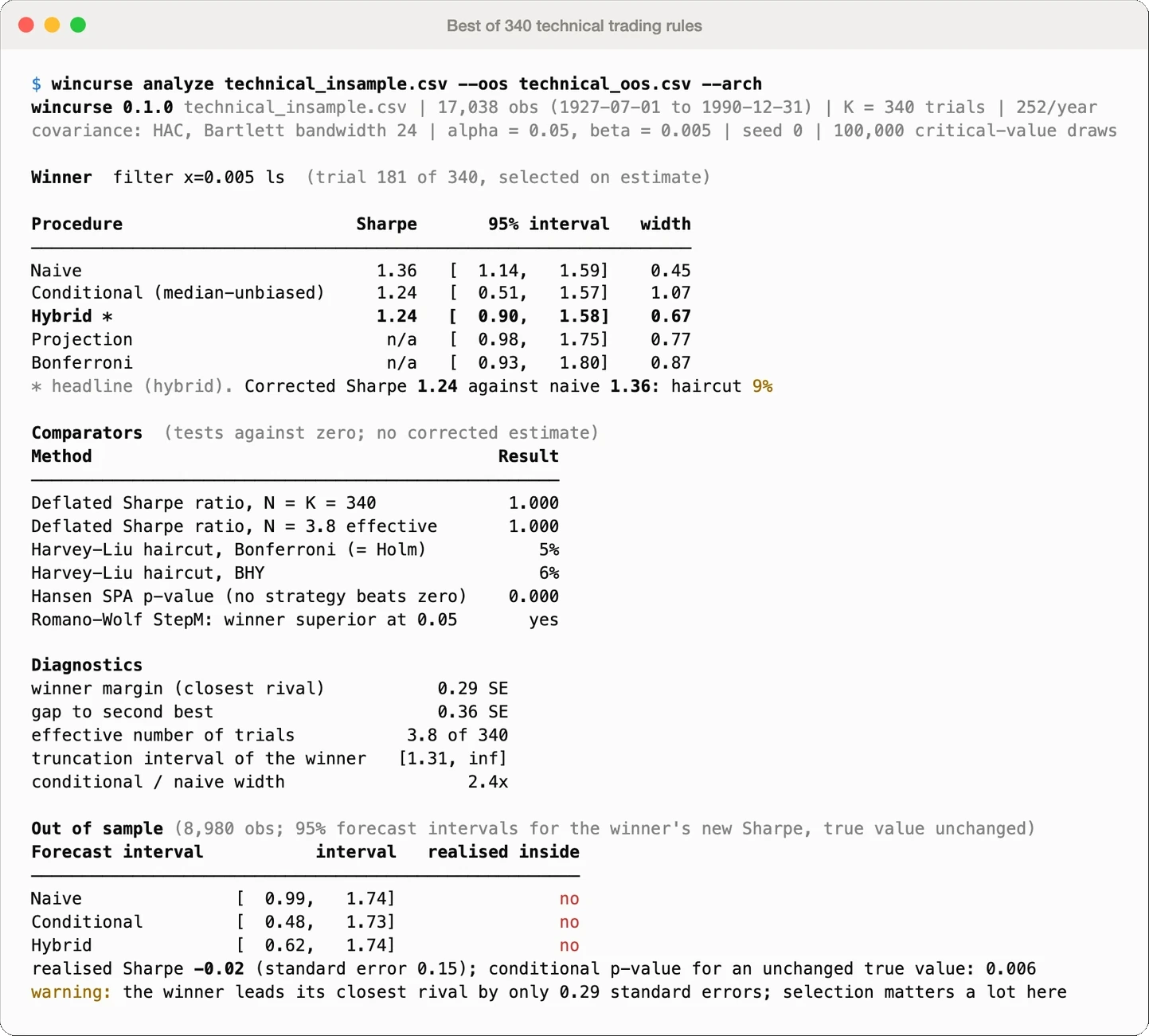This screenshot has height=1036, width=1149.
Task: Click the 'Procedure' column header
Action: [77, 224]
